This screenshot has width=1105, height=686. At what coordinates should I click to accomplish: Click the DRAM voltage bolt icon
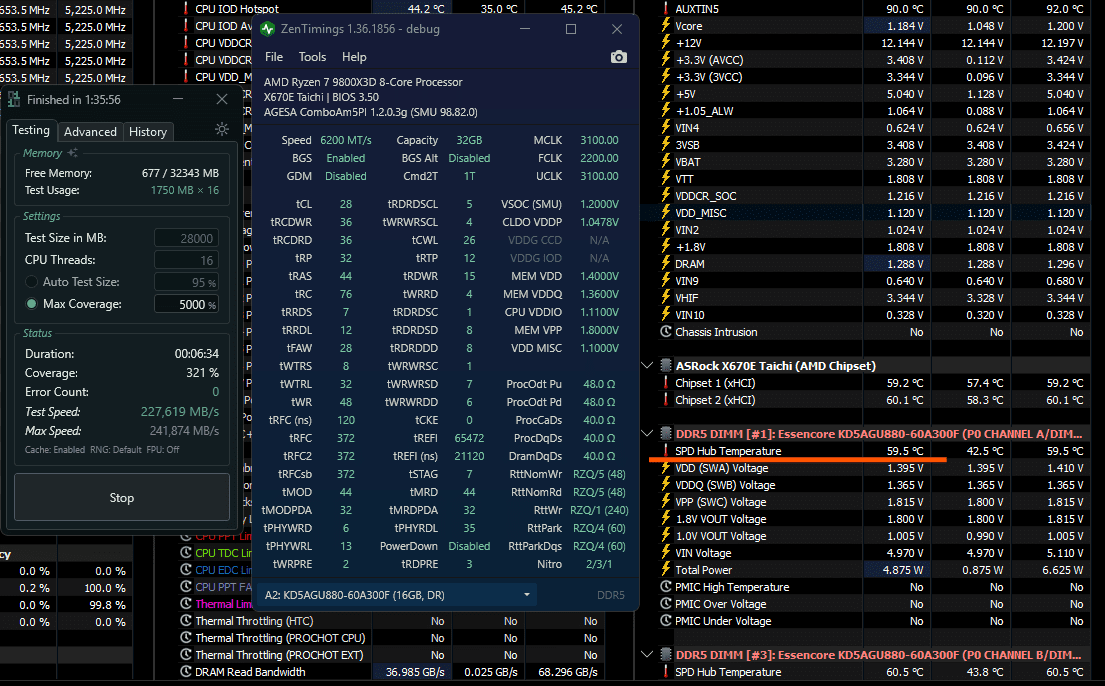click(665, 264)
